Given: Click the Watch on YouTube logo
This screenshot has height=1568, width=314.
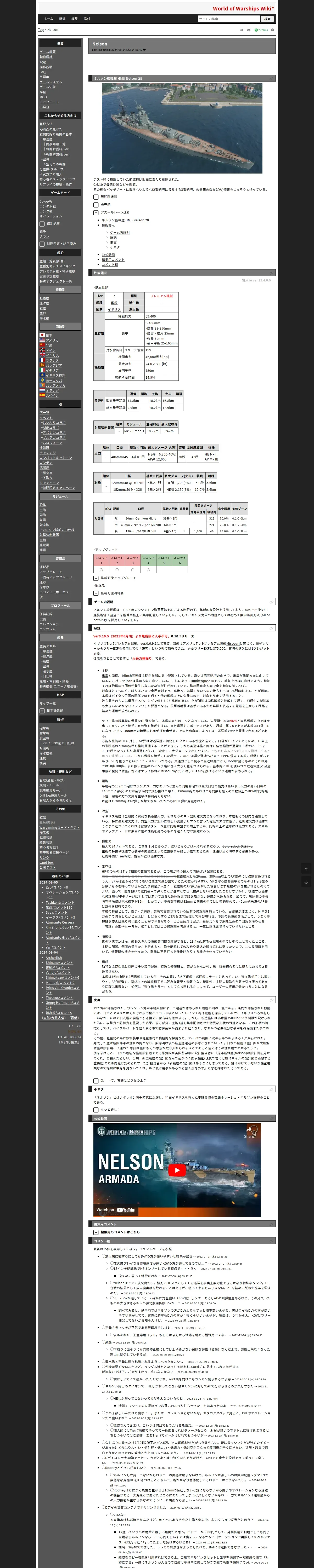Looking at the screenshot, I should click(116, 1209).
